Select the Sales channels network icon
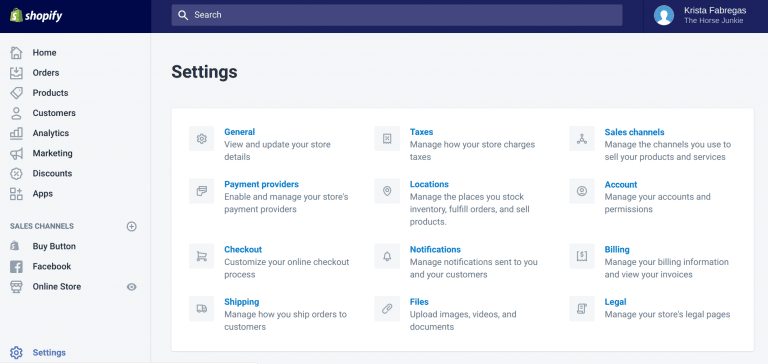The image size is (768, 364). pos(582,139)
